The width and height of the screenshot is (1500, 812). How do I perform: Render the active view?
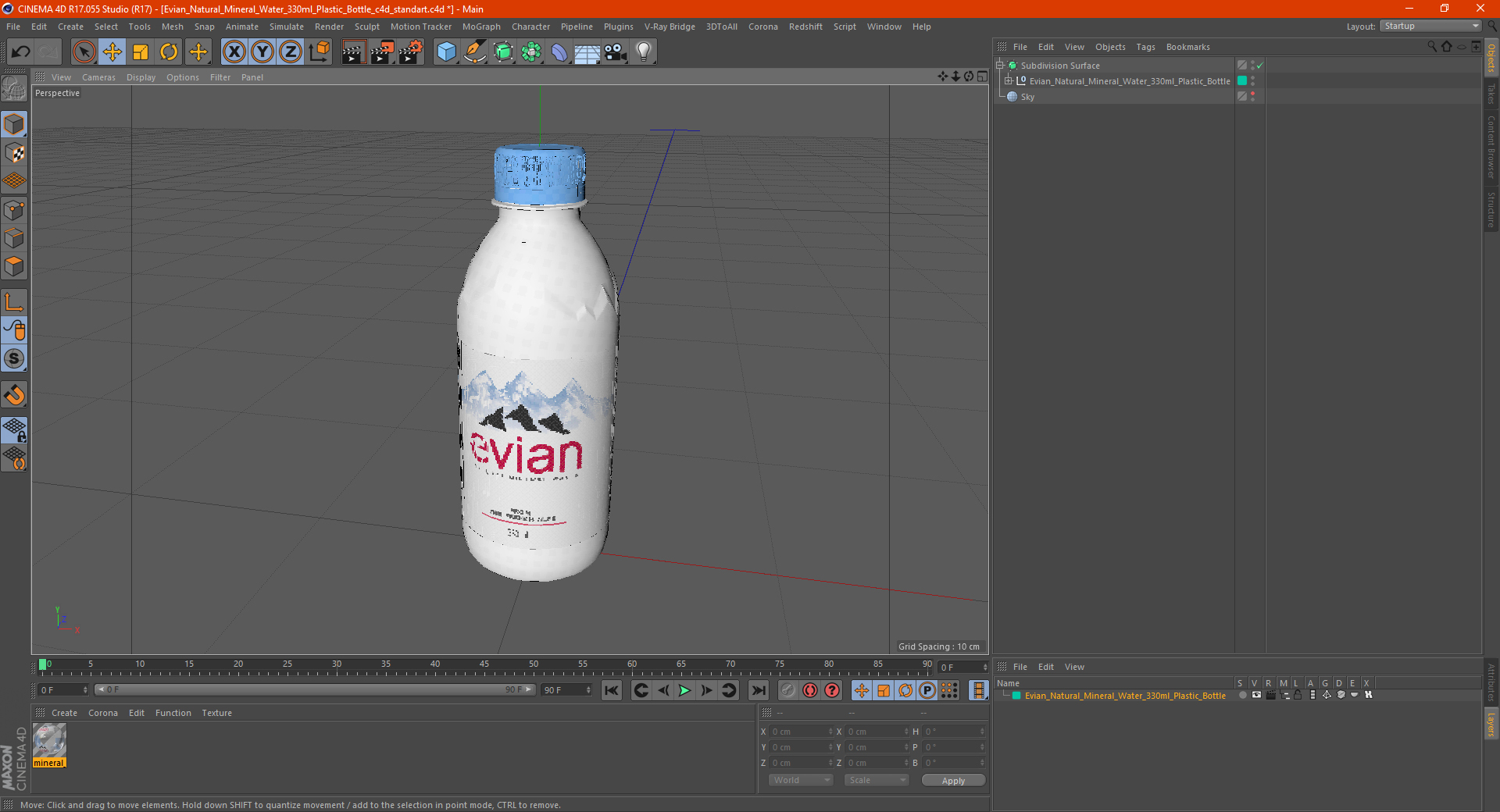(x=353, y=52)
